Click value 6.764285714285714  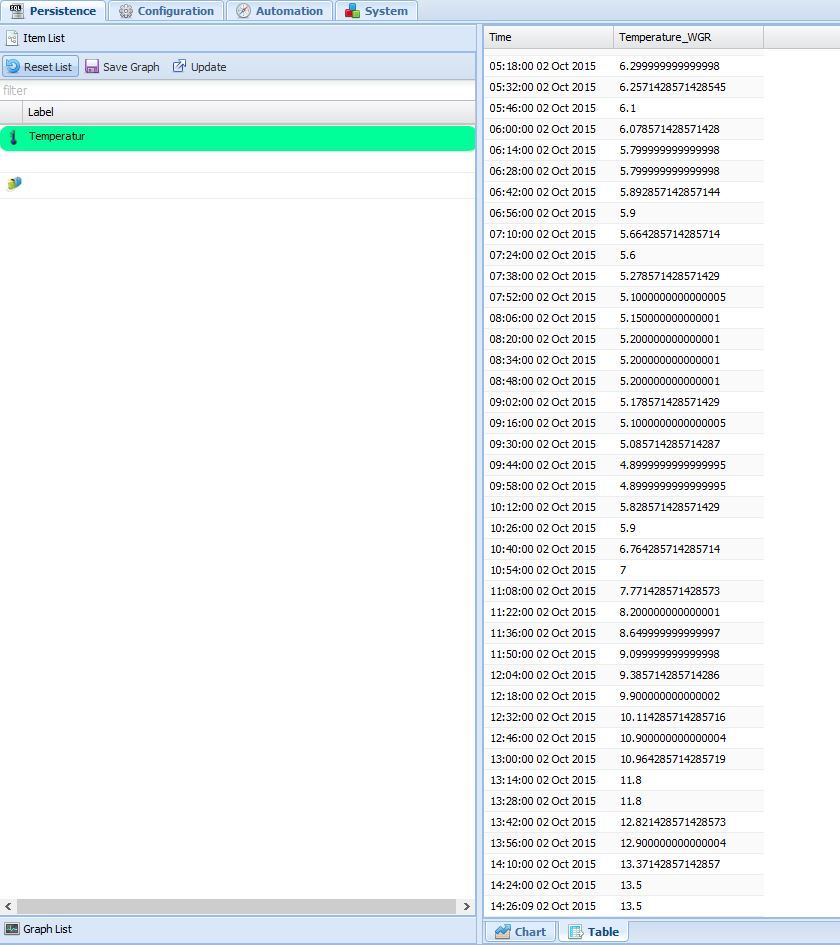(670, 549)
